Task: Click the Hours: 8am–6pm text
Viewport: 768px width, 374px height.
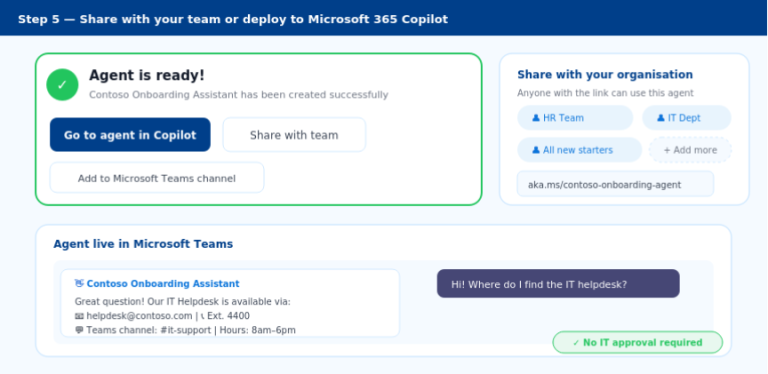Action: 258,330
